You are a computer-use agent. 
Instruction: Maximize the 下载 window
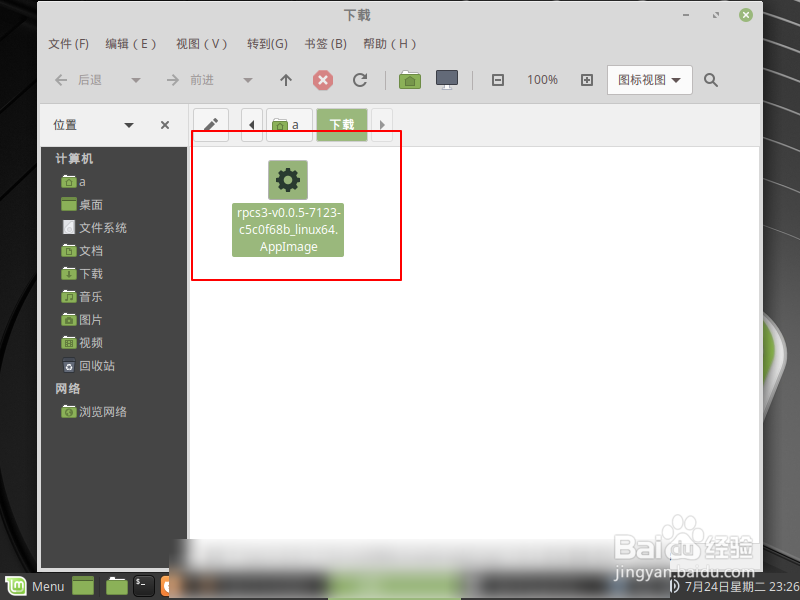716,15
